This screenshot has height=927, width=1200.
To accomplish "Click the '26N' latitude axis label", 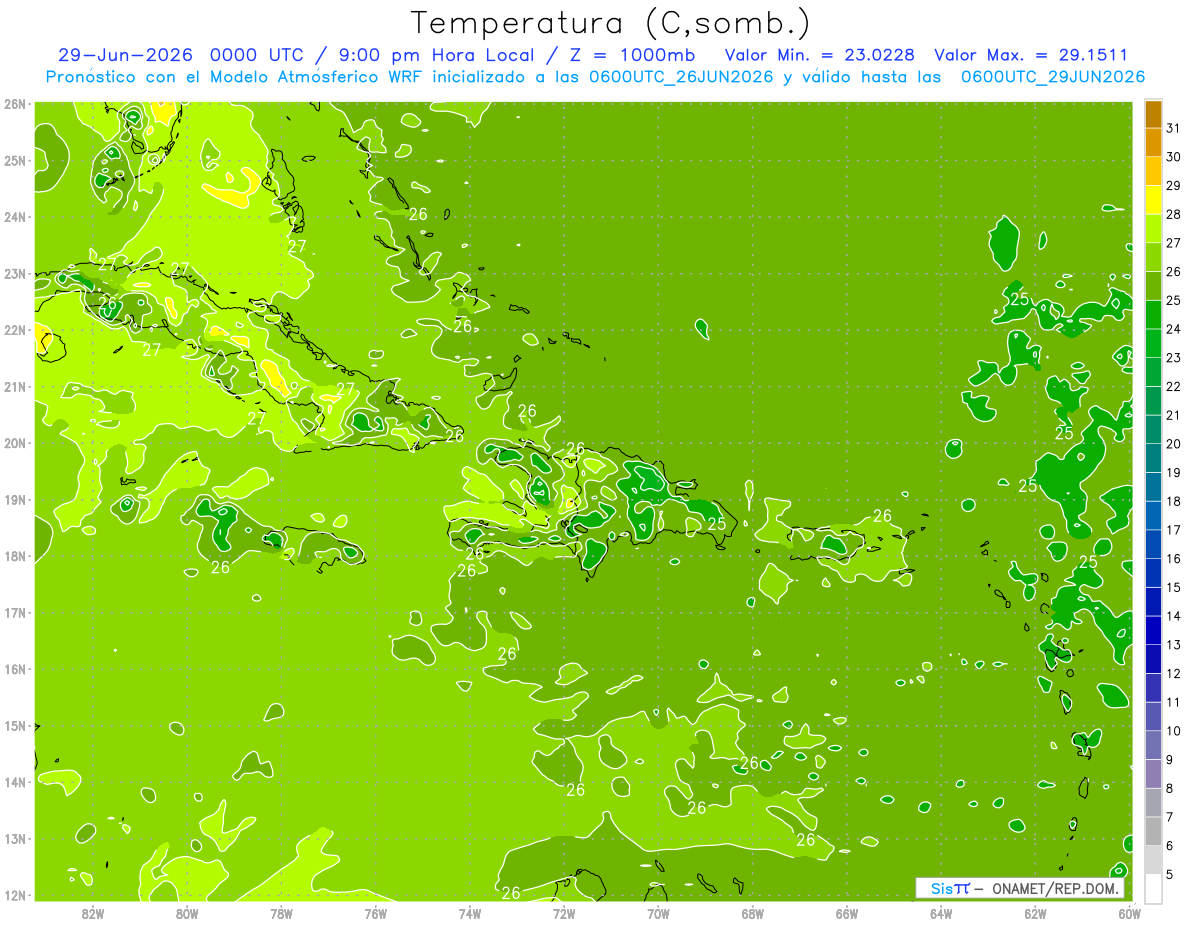I will coord(14,103).
